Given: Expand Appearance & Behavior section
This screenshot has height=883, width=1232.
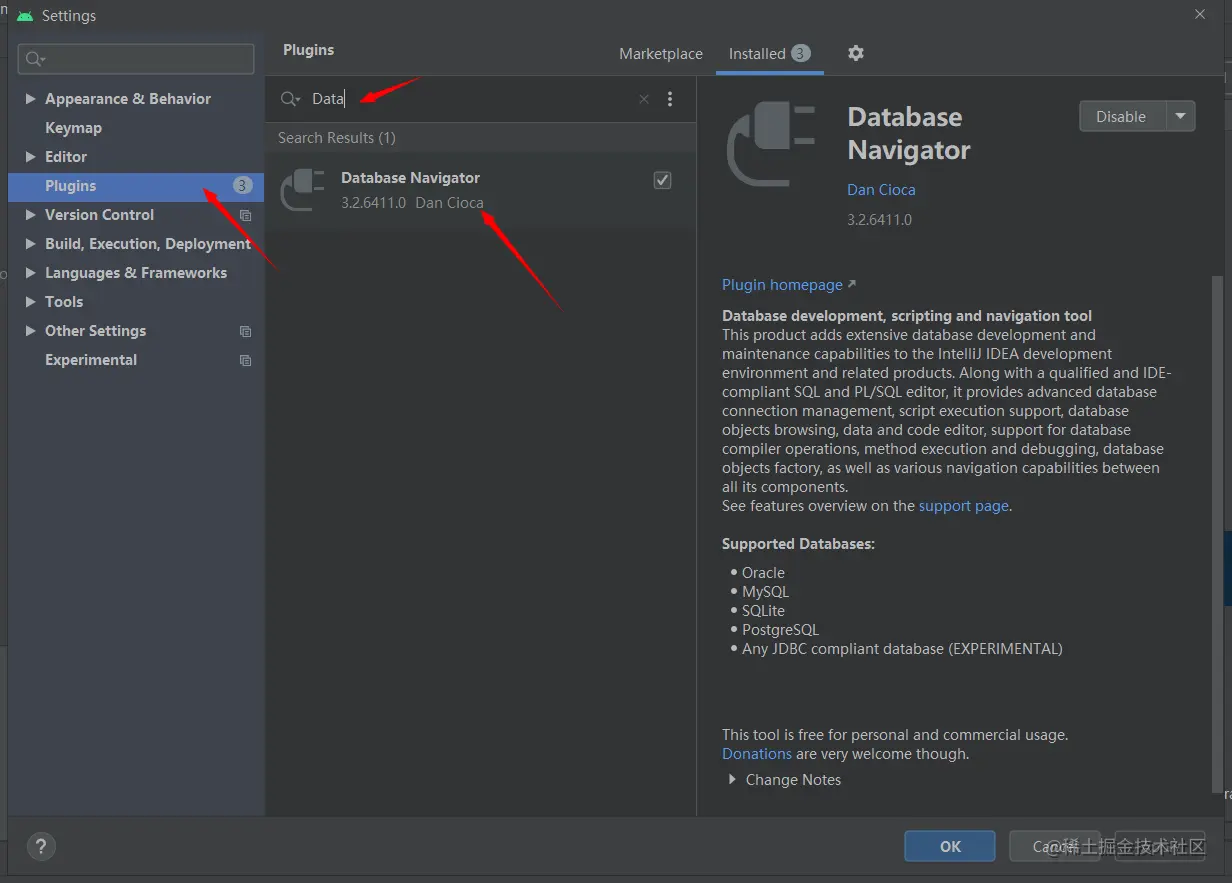Looking at the screenshot, I should coord(31,99).
